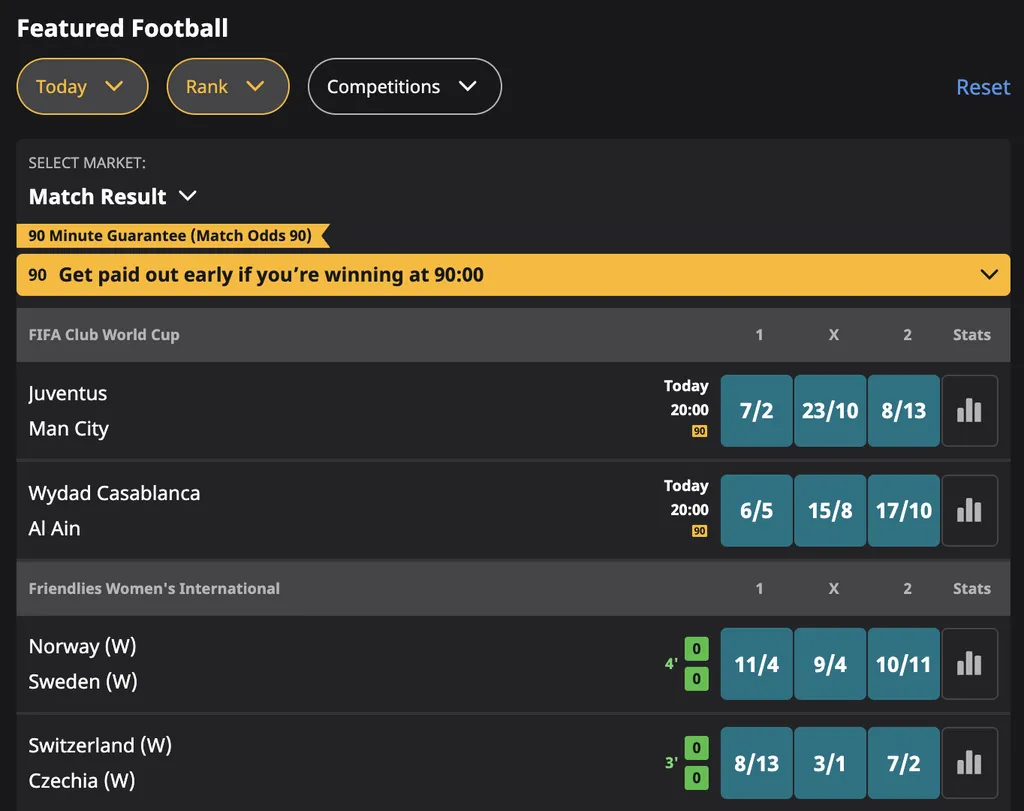Select 17/10 odds for Al Ain win
1024x811 pixels.
[904, 510]
